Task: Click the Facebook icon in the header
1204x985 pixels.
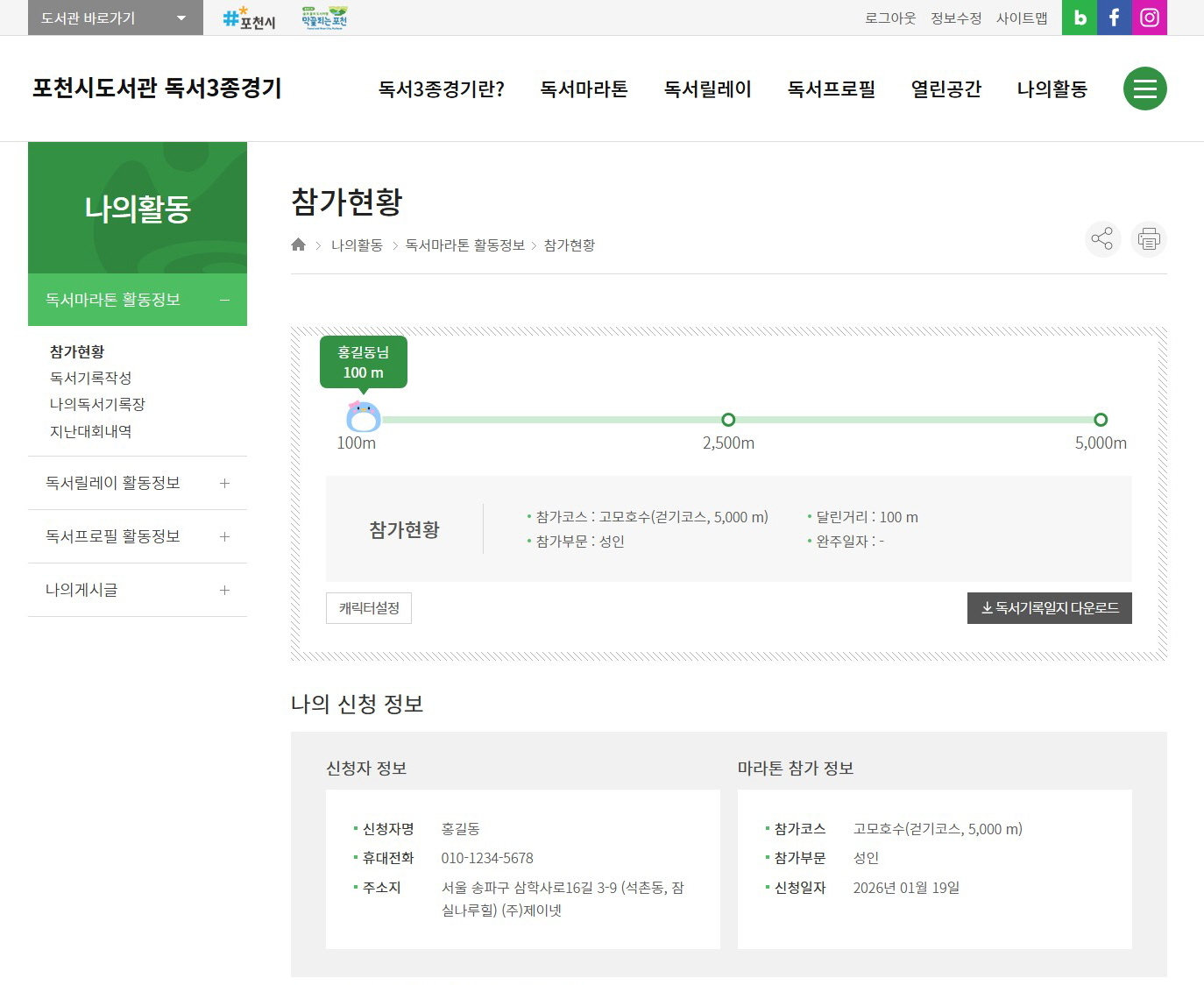Action: [x=1114, y=18]
